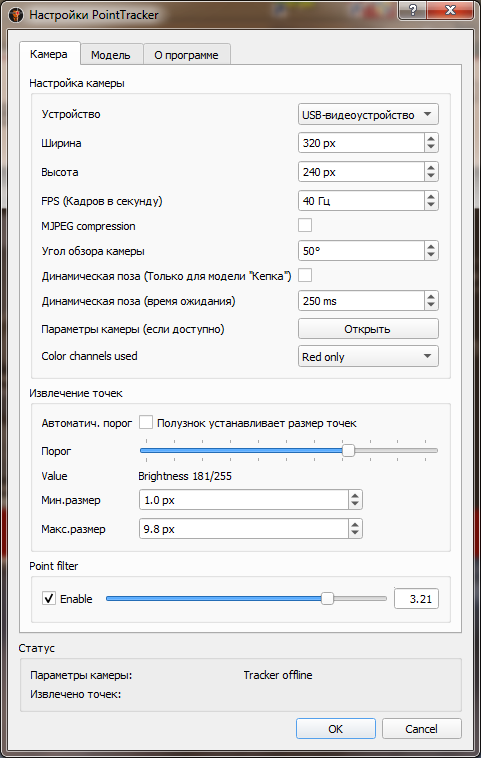This screenshot has width=481, height=758.
Task: Toggle Динамическая поза Кепка checkbox
Action: point(305,276)
